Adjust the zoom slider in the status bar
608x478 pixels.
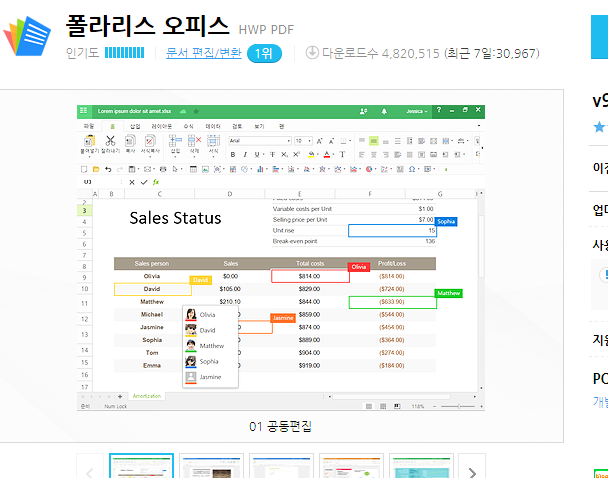tap(458, 406)
